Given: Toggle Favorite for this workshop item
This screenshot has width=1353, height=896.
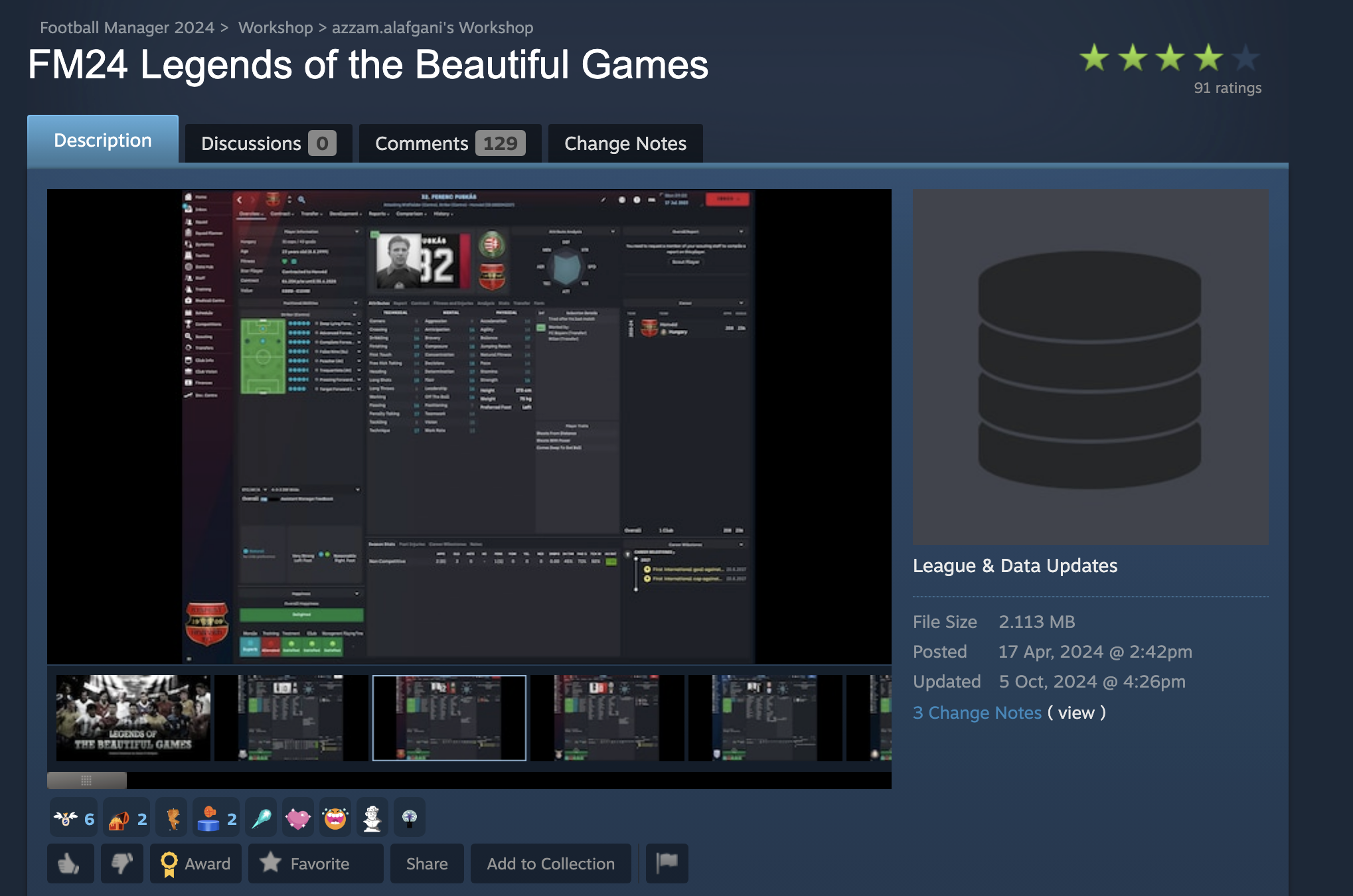Looking at the screenshot, I should point(316,863).
